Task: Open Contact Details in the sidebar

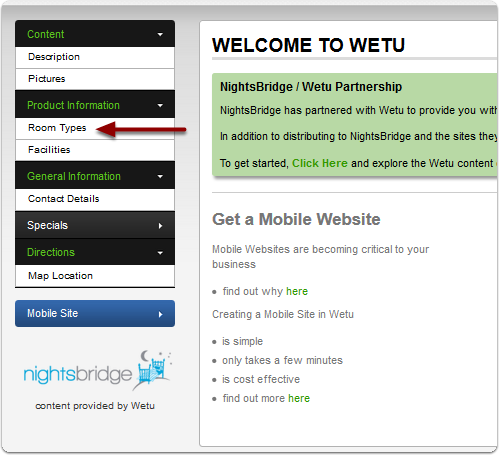Action: tap(95, 199)
